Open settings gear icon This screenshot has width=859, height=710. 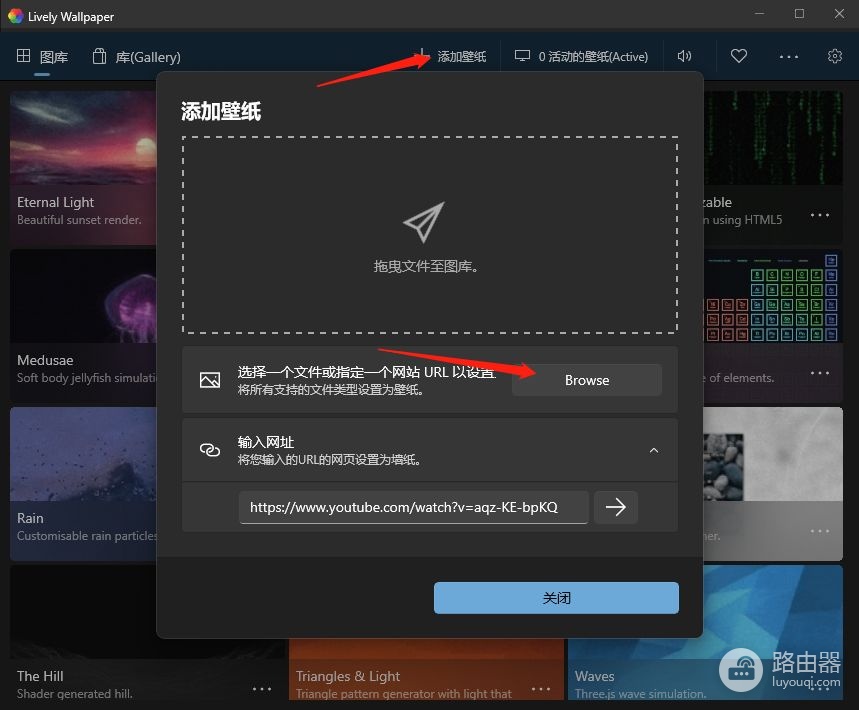[834, 56]
